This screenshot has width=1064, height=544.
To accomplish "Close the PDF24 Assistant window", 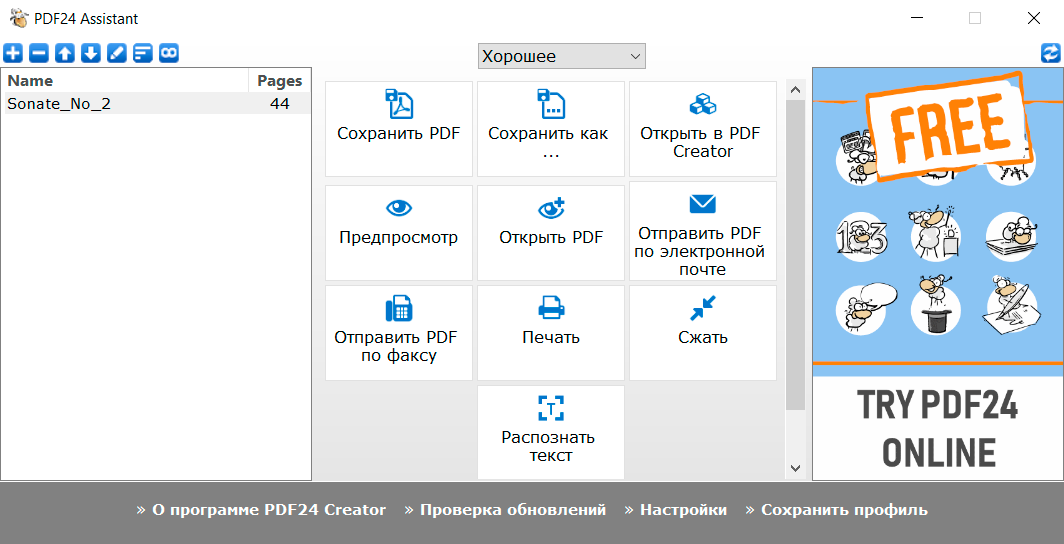I will pos(1033,18).
